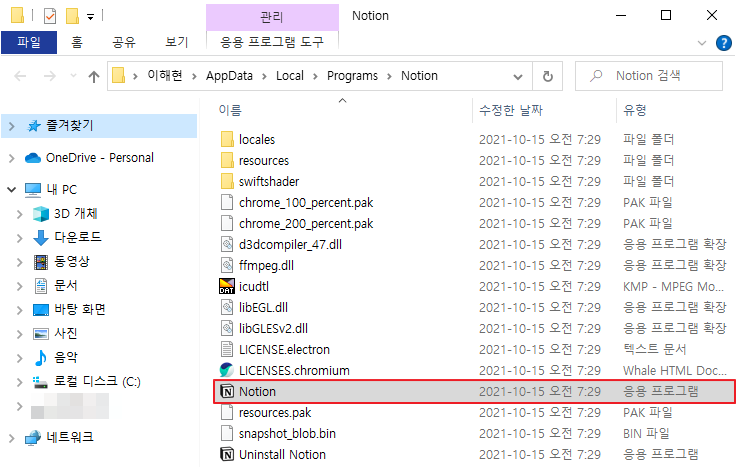Image resolution: width=736 pixels, height=467 pixels.
Task: Expand the 다운로드 node
Action: [20, 238]
